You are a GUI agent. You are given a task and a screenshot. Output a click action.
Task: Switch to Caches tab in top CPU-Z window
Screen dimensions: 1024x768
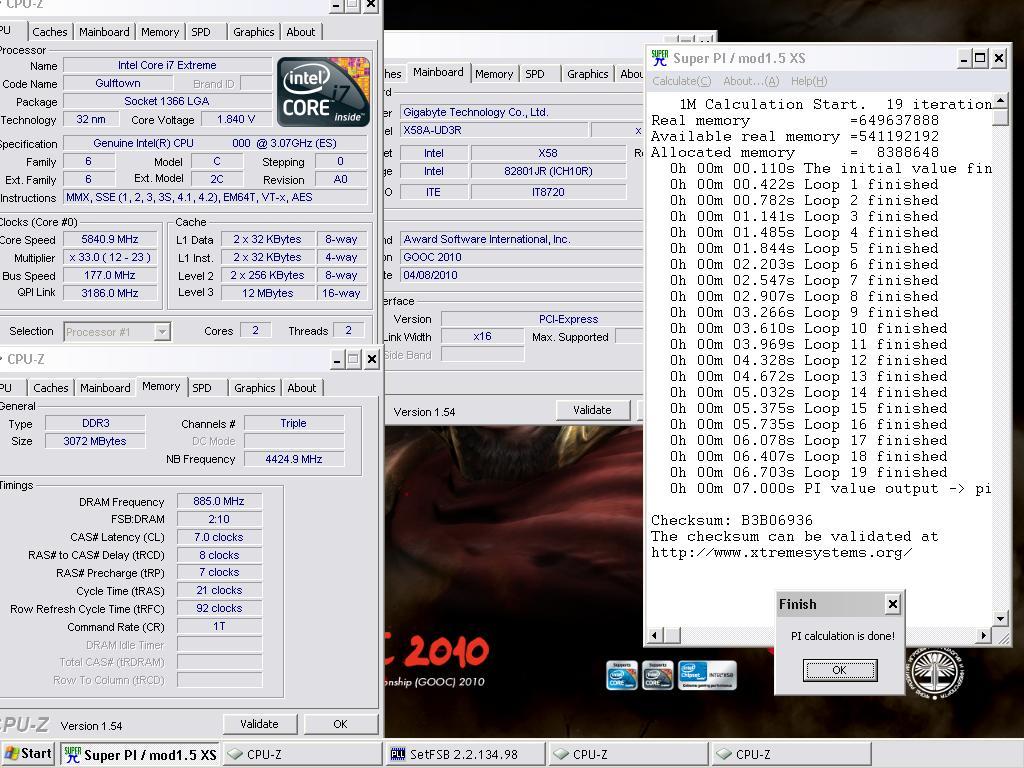(50, 32)
